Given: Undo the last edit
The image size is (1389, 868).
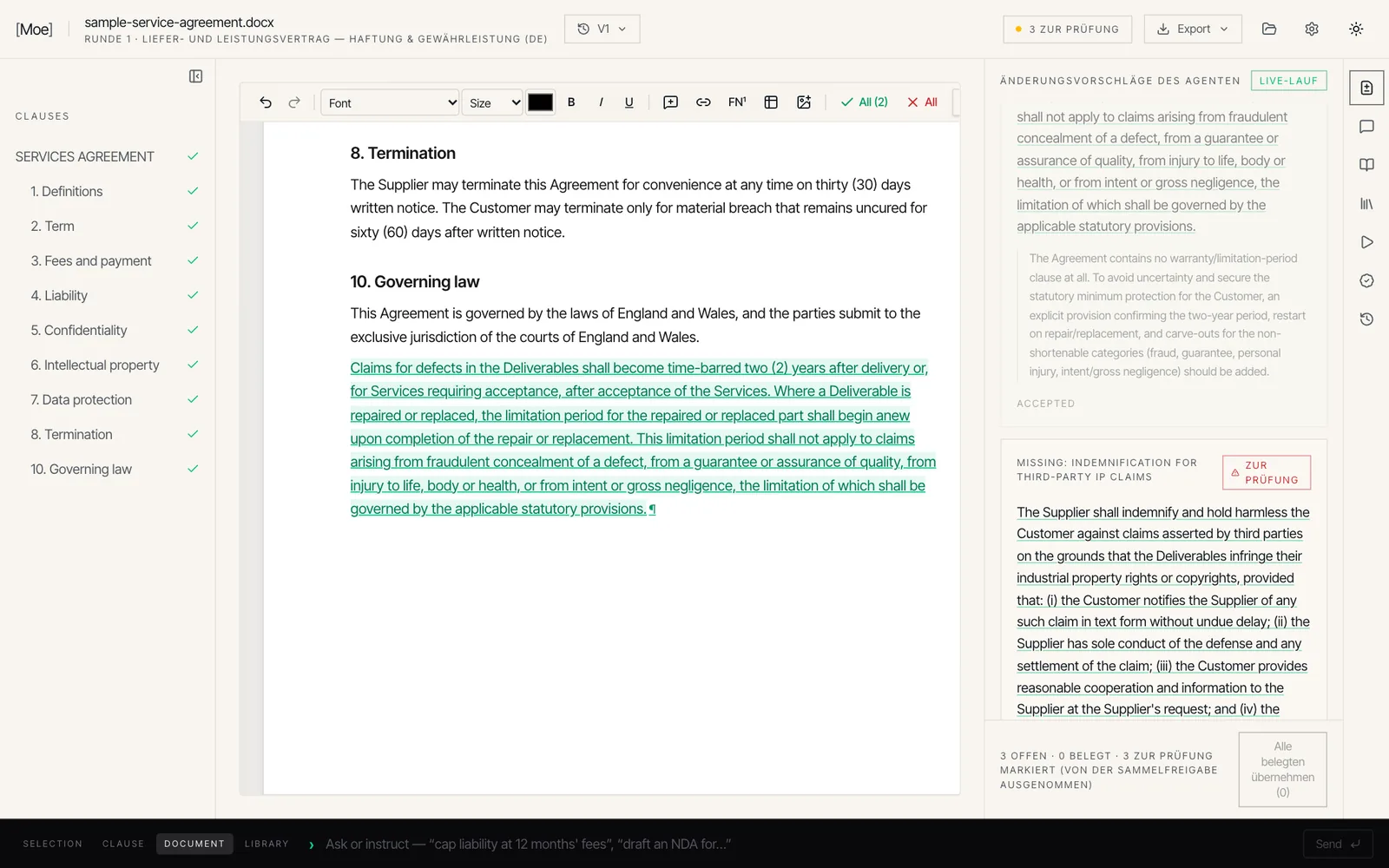Looking at the screenshot, I should coord(266,102).
